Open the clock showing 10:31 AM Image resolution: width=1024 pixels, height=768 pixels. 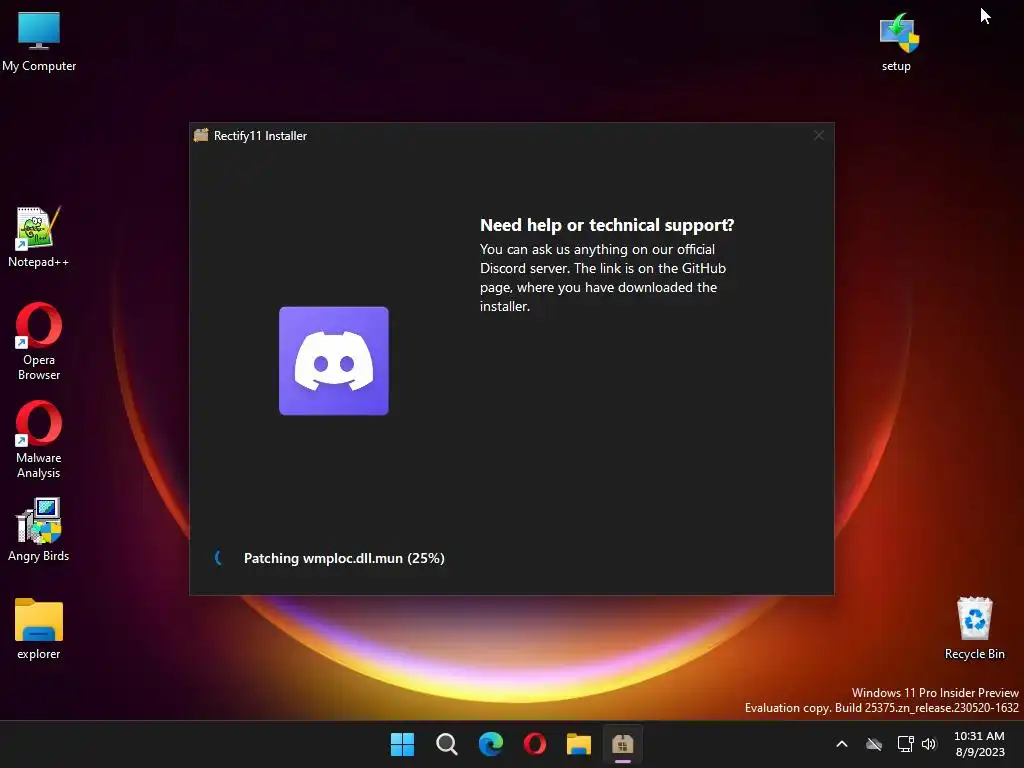tap(980, 744)
